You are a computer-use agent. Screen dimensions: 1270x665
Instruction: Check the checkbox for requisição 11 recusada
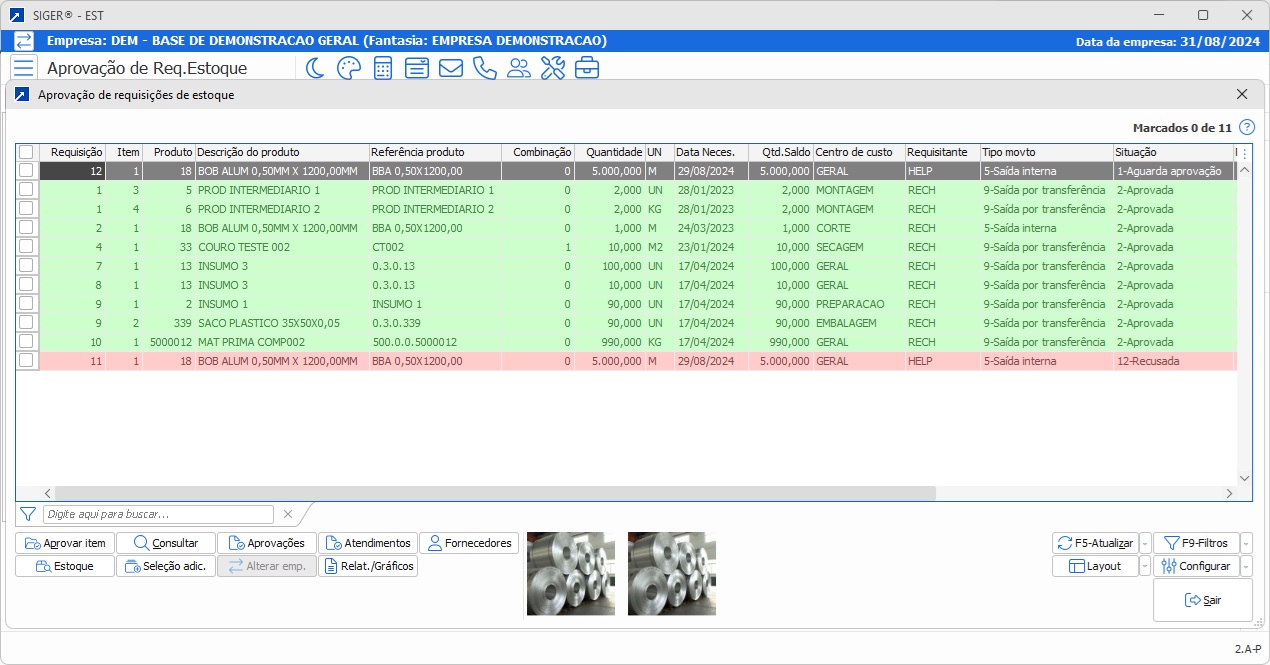click(x=27, y=361)
